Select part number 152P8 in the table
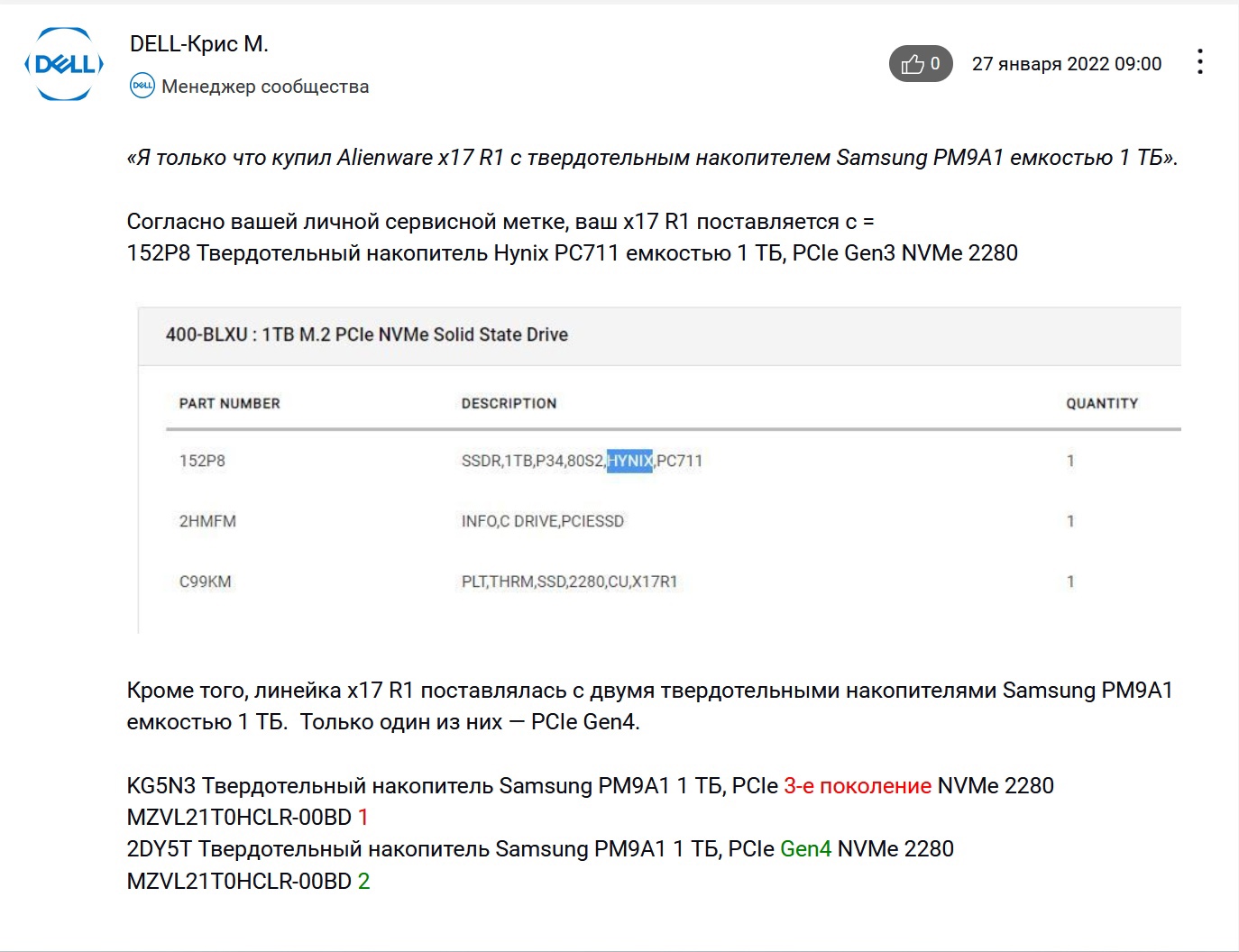The width and height of the screenshot is (1239, 952). pos(202,461)
